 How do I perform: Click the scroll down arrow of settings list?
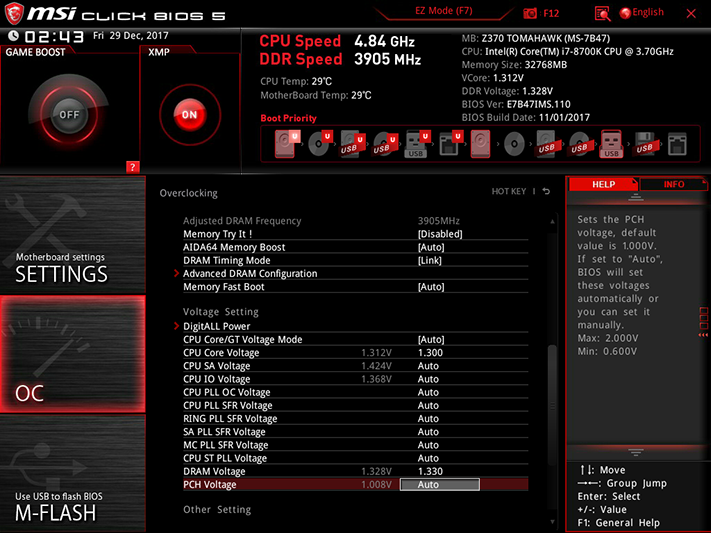(x=552, y=522)
